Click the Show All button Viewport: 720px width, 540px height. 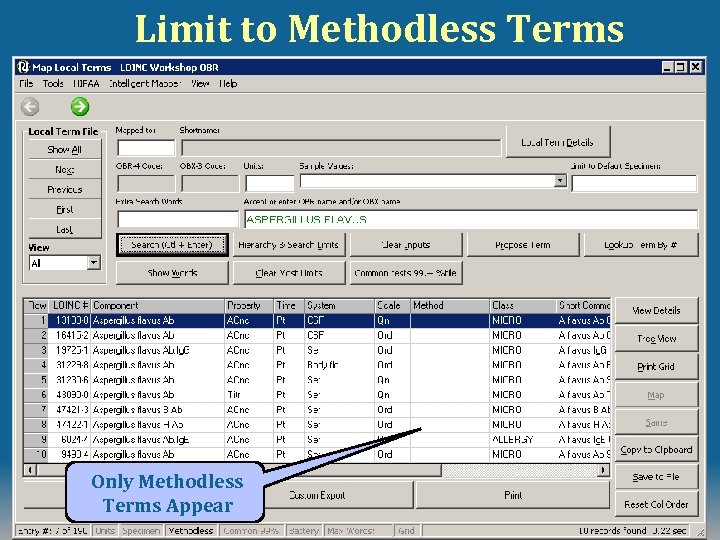click(x=65, y=150)
